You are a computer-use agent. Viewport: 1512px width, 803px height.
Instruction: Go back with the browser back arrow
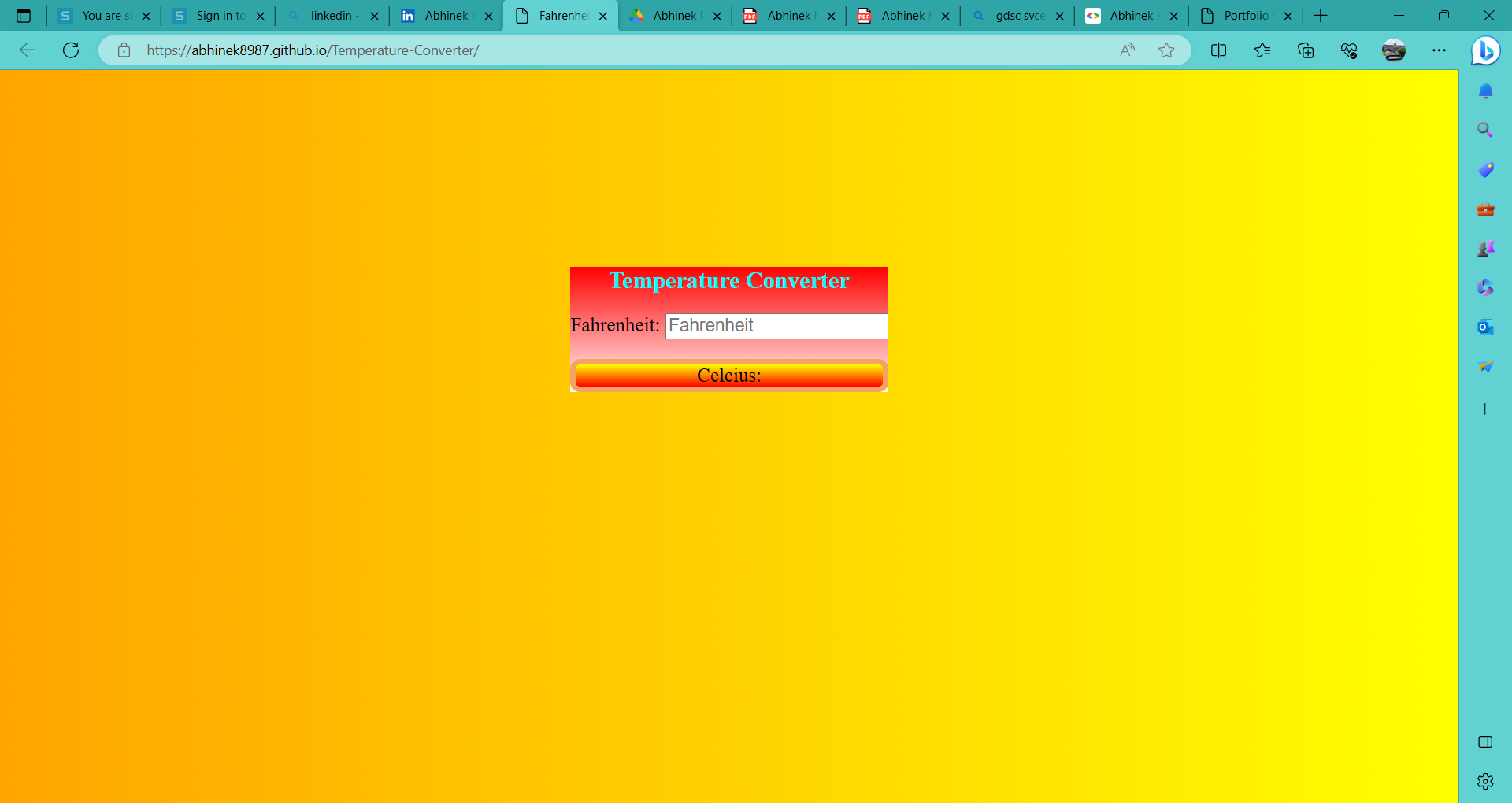coord(28,50)
